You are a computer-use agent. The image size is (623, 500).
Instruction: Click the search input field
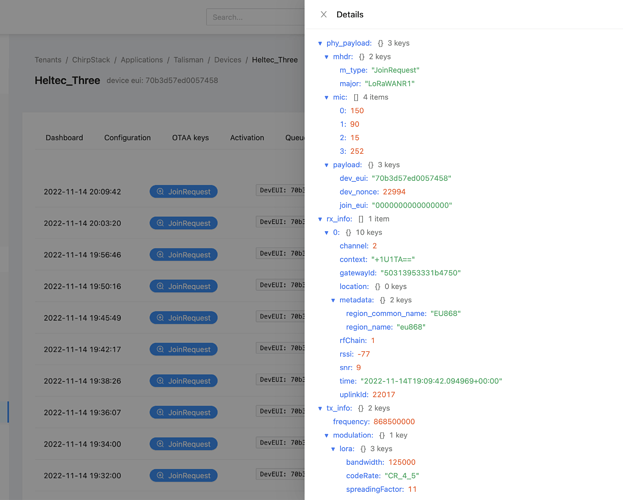coord(255,17)
